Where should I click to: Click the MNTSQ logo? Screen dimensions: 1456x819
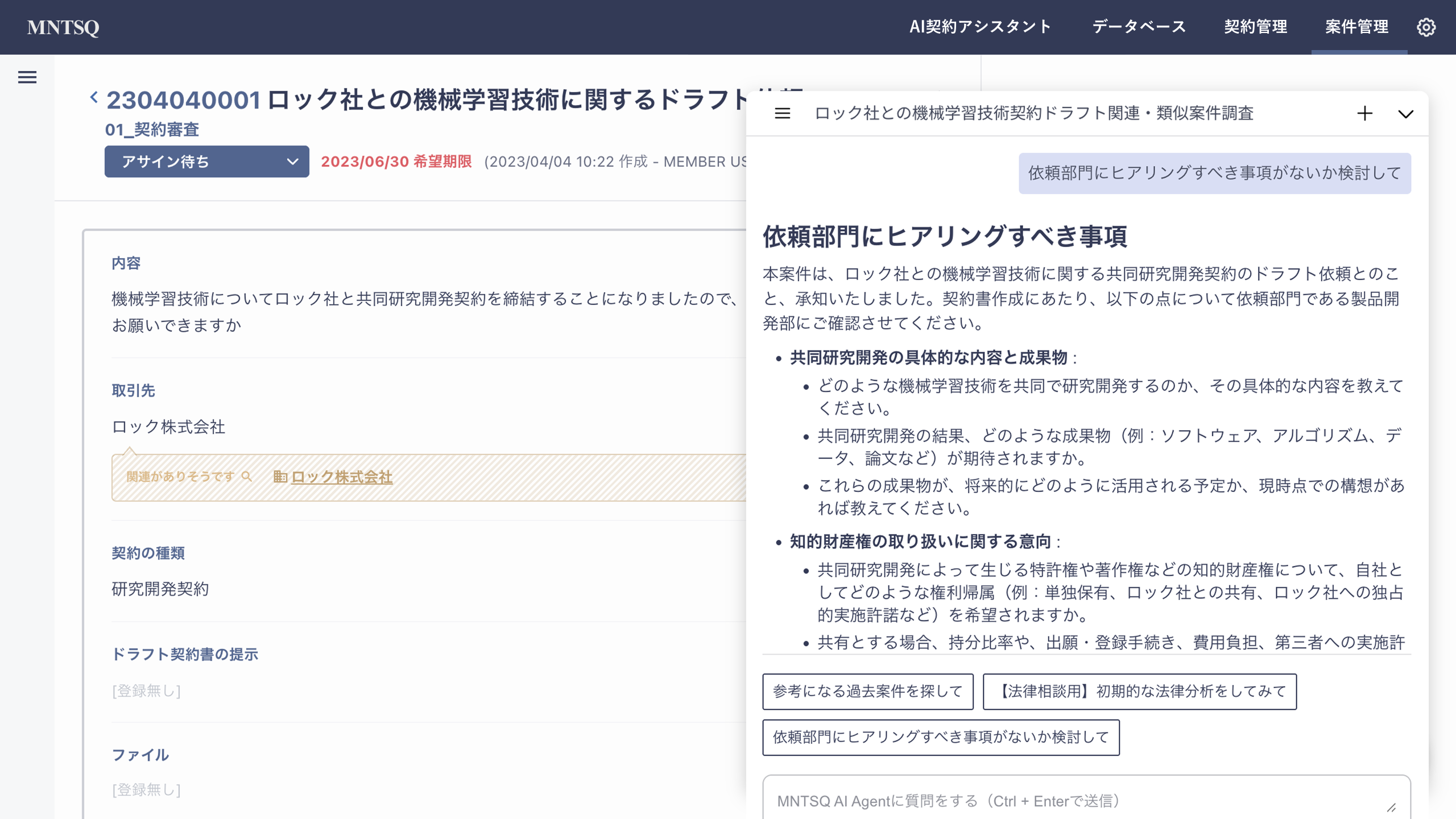[x=63, y=27]
